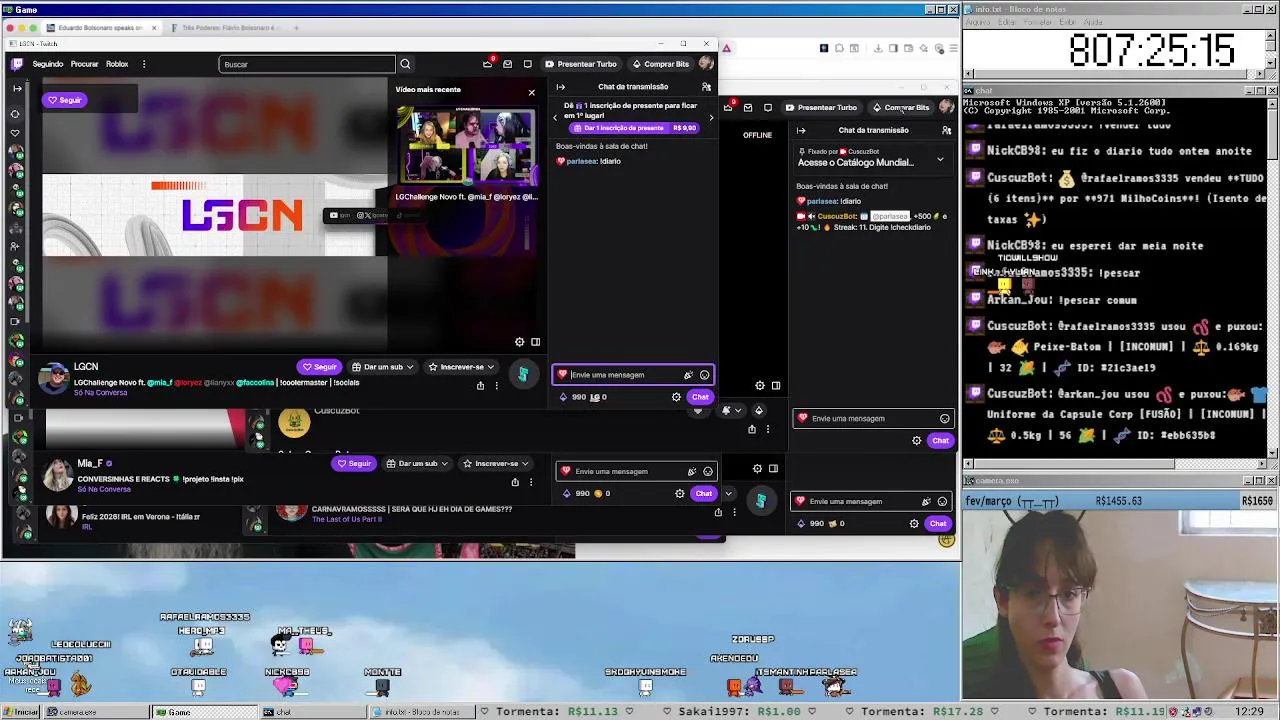Show next gift leaderboard banner arrow
Viewport: 1280px width, 720px height.
[711, 118]
